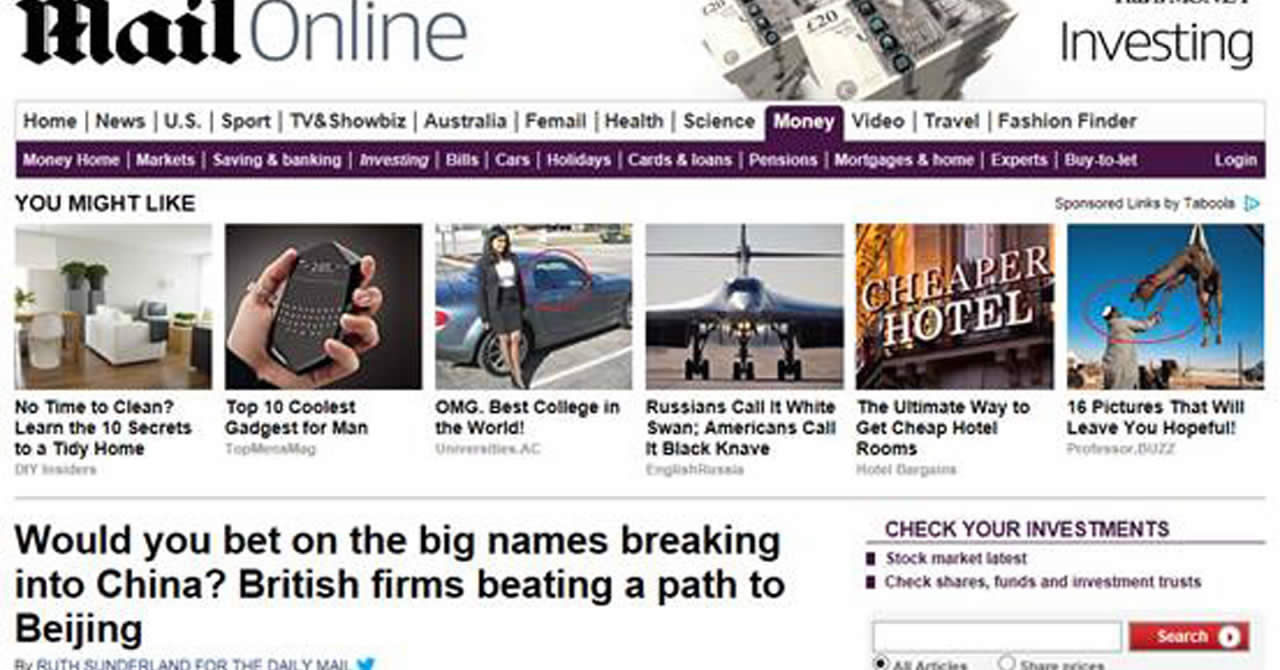Image resolution: width=1280 pixels, height=670 pixels.
Task: Open Check shares, funds and investment trusts
Action: pos(1043,582)
